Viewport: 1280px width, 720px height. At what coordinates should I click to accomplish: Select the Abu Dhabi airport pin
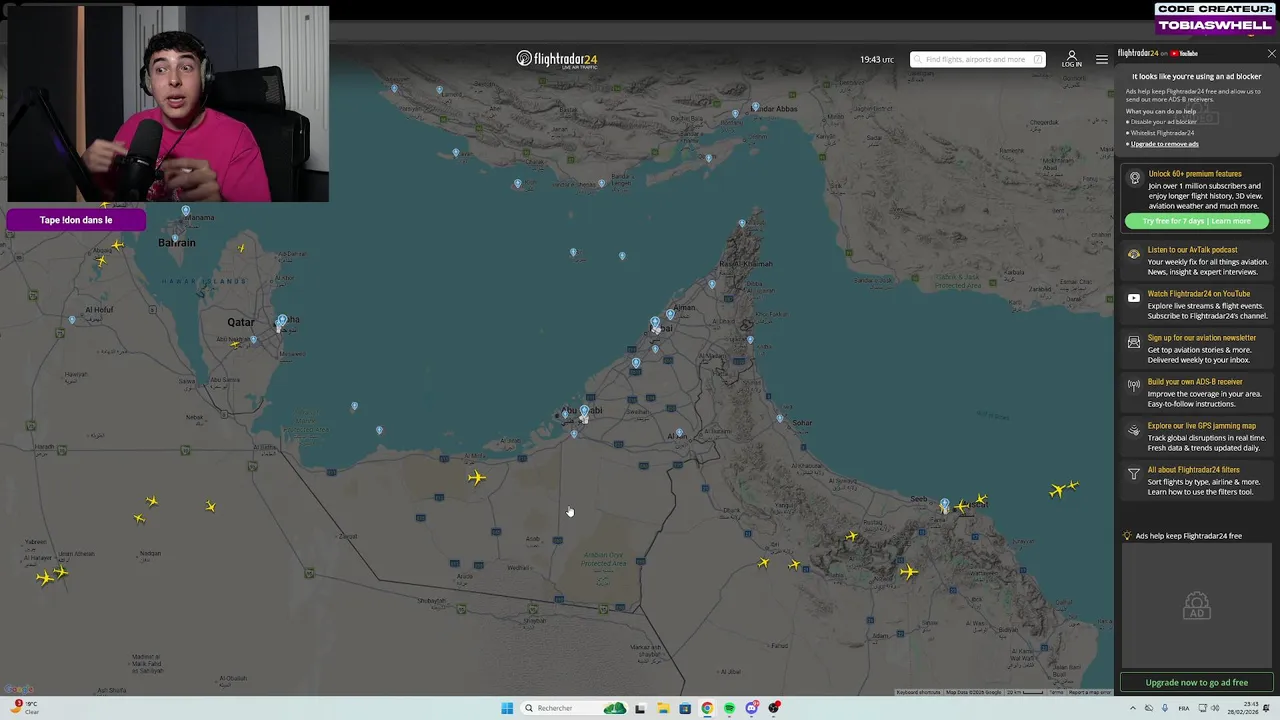[584, 410]
